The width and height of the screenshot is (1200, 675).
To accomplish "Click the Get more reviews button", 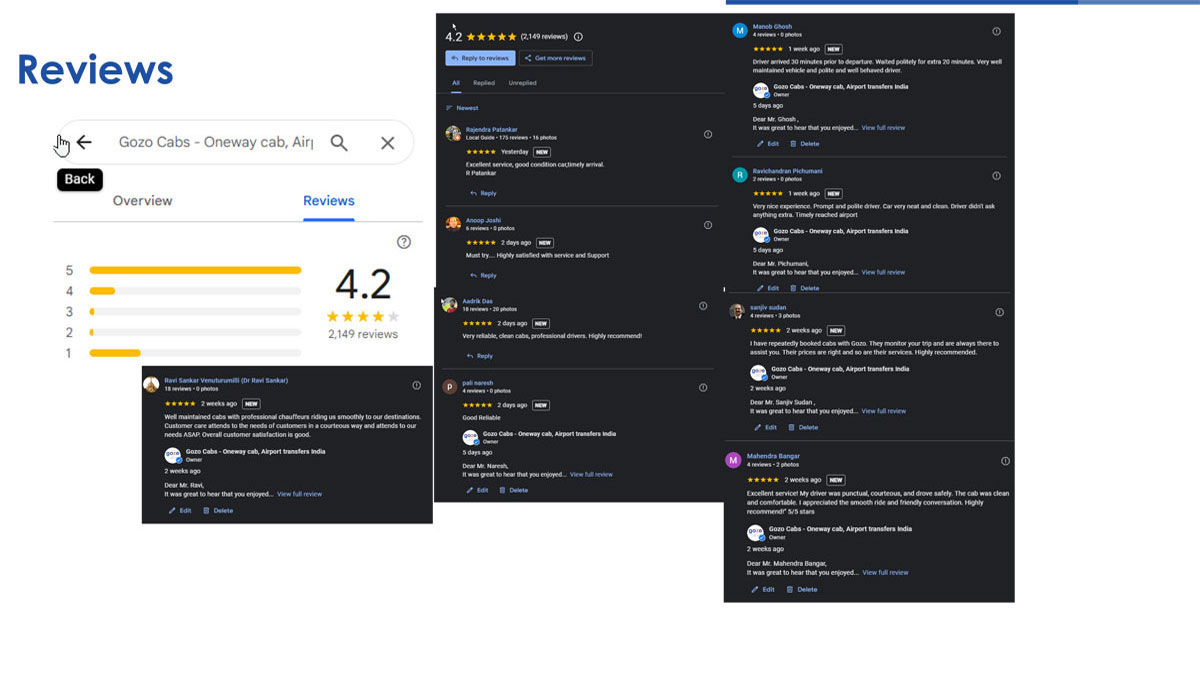I will pos(556,58).
